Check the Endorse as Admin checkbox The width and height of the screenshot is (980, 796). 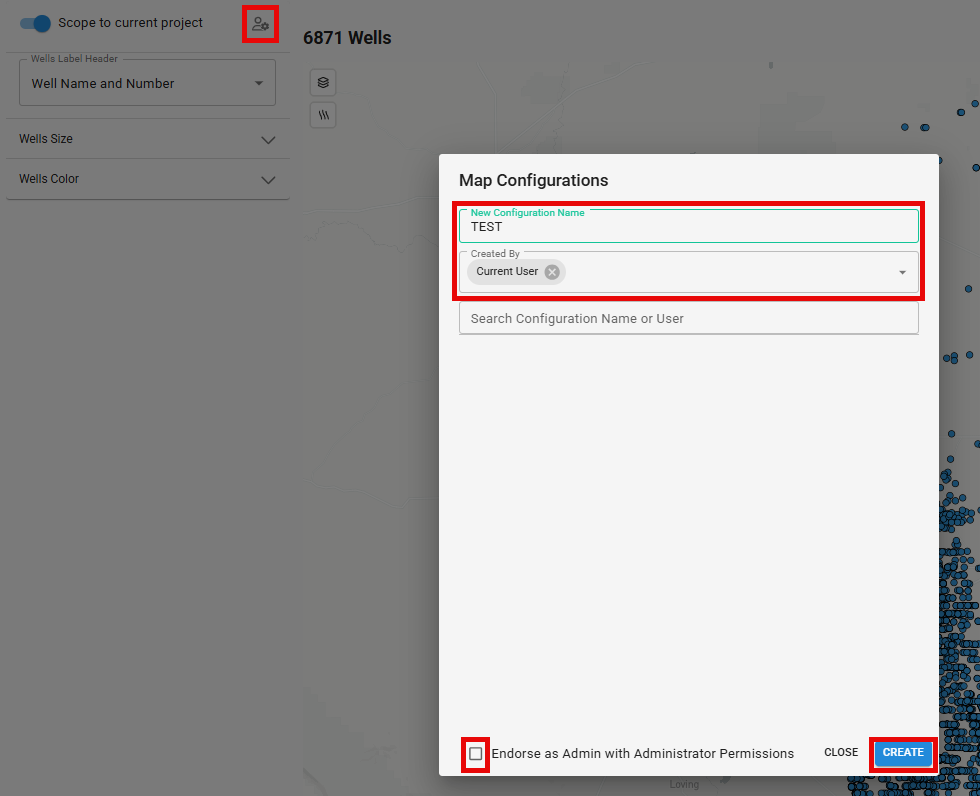476,753
